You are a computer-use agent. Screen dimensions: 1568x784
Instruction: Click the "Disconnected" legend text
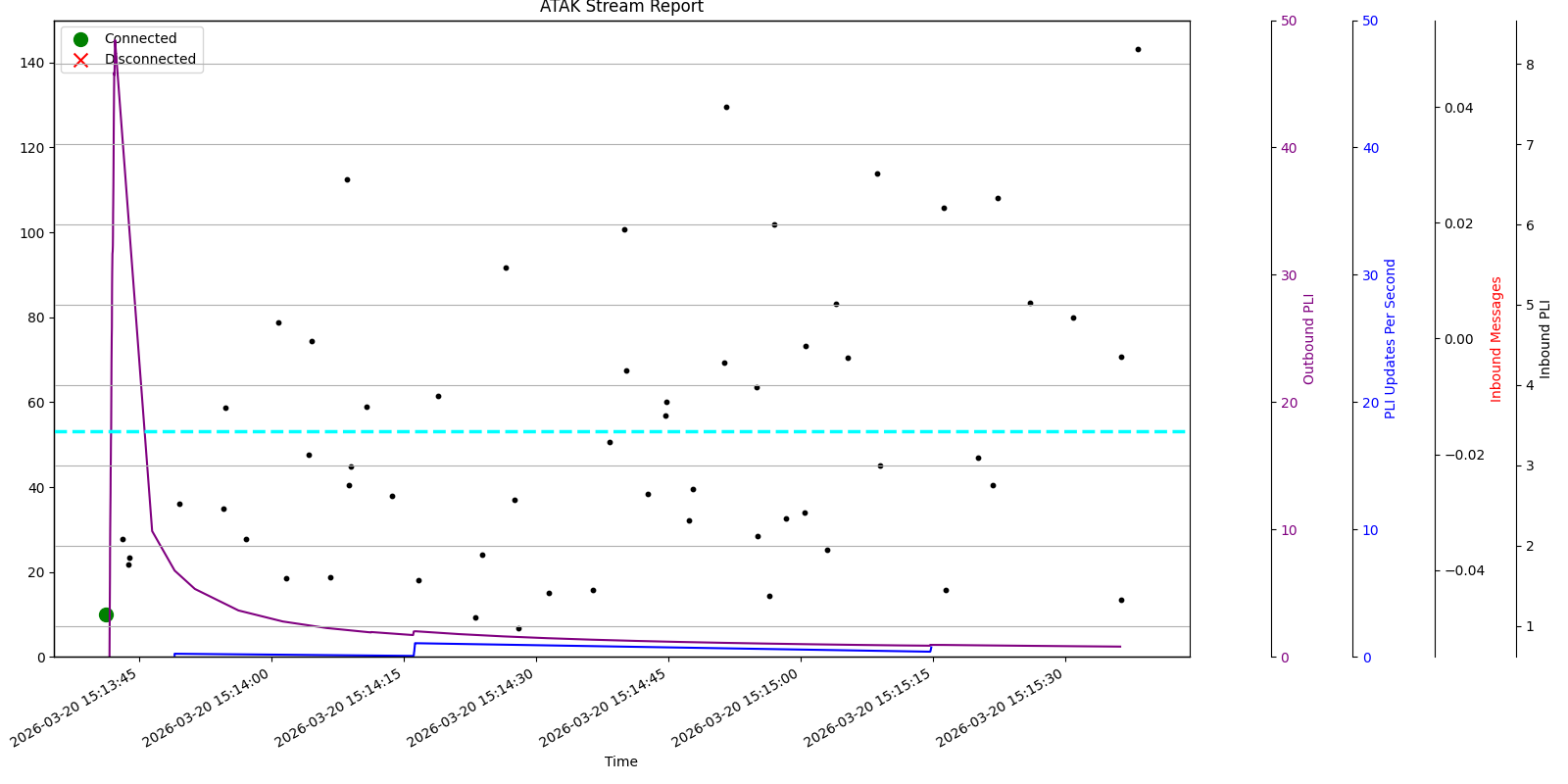(150, 60)
